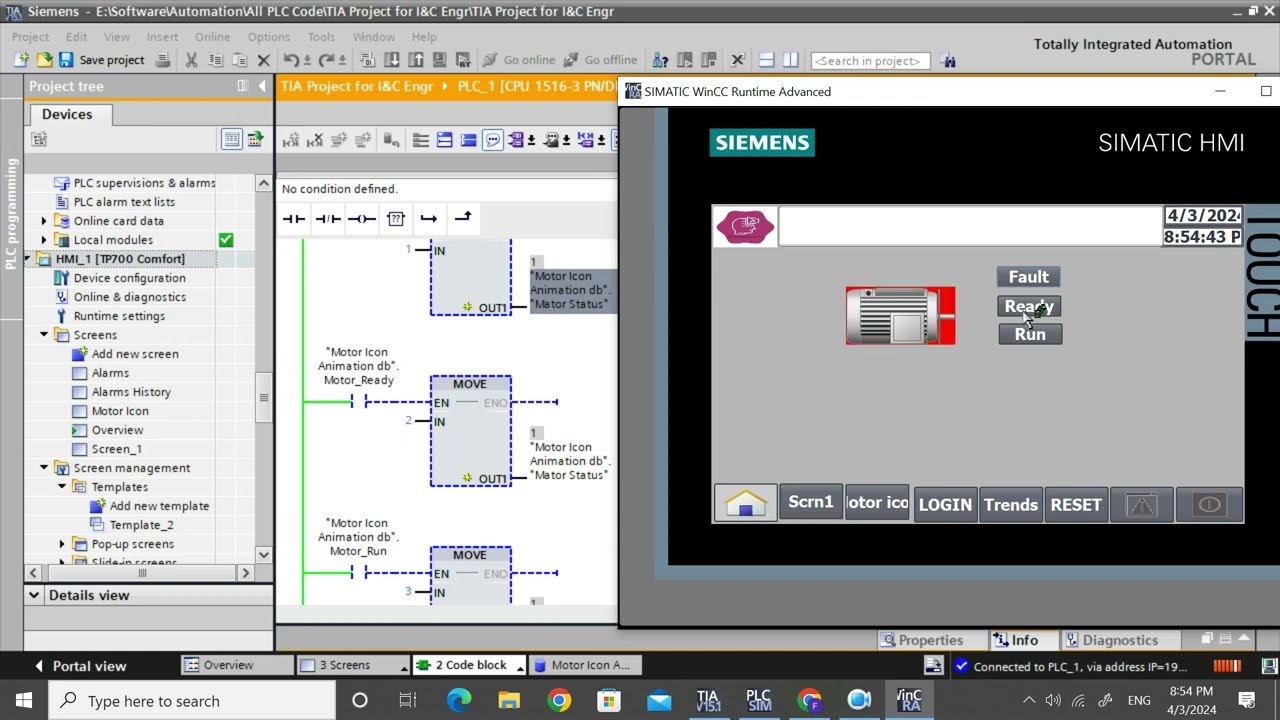Open PLCSIM from the Windows taskbar
This screenshot has width=1280, height=720.
(x=758, y=700)
